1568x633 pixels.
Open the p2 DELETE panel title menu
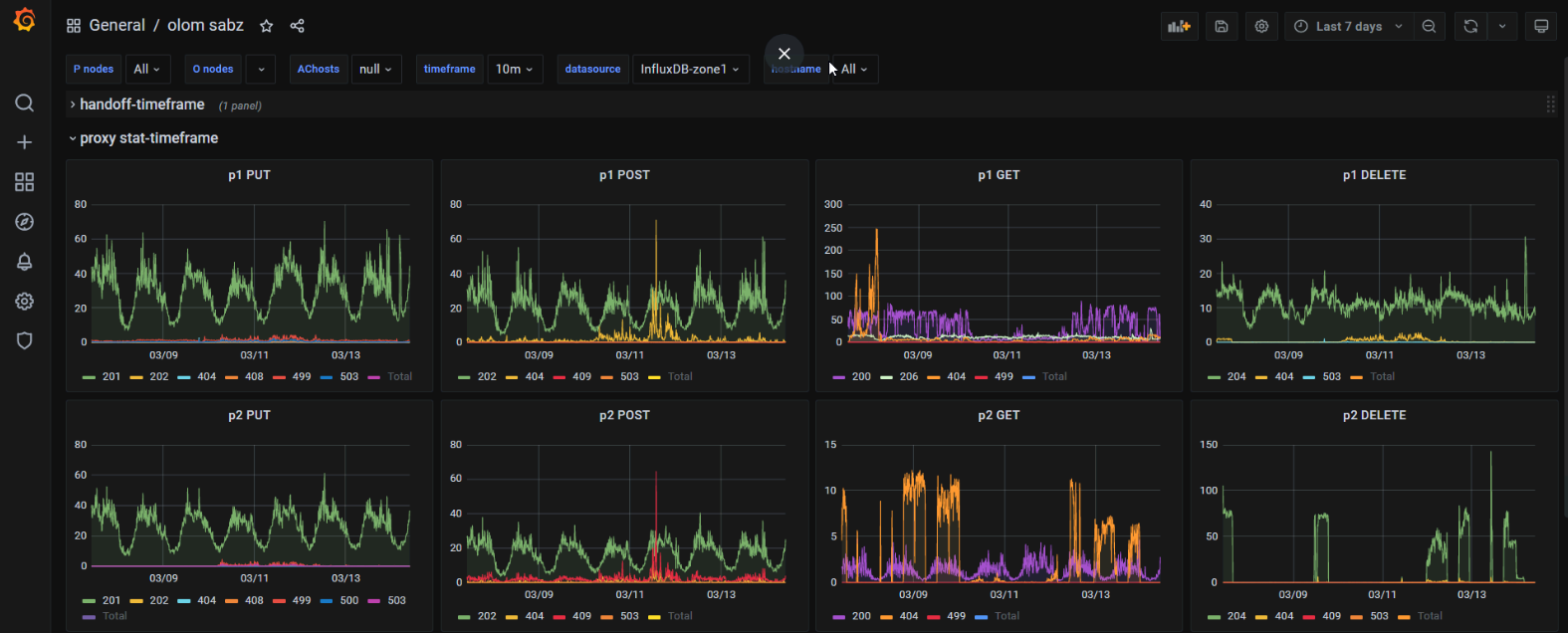[1374, 415]
